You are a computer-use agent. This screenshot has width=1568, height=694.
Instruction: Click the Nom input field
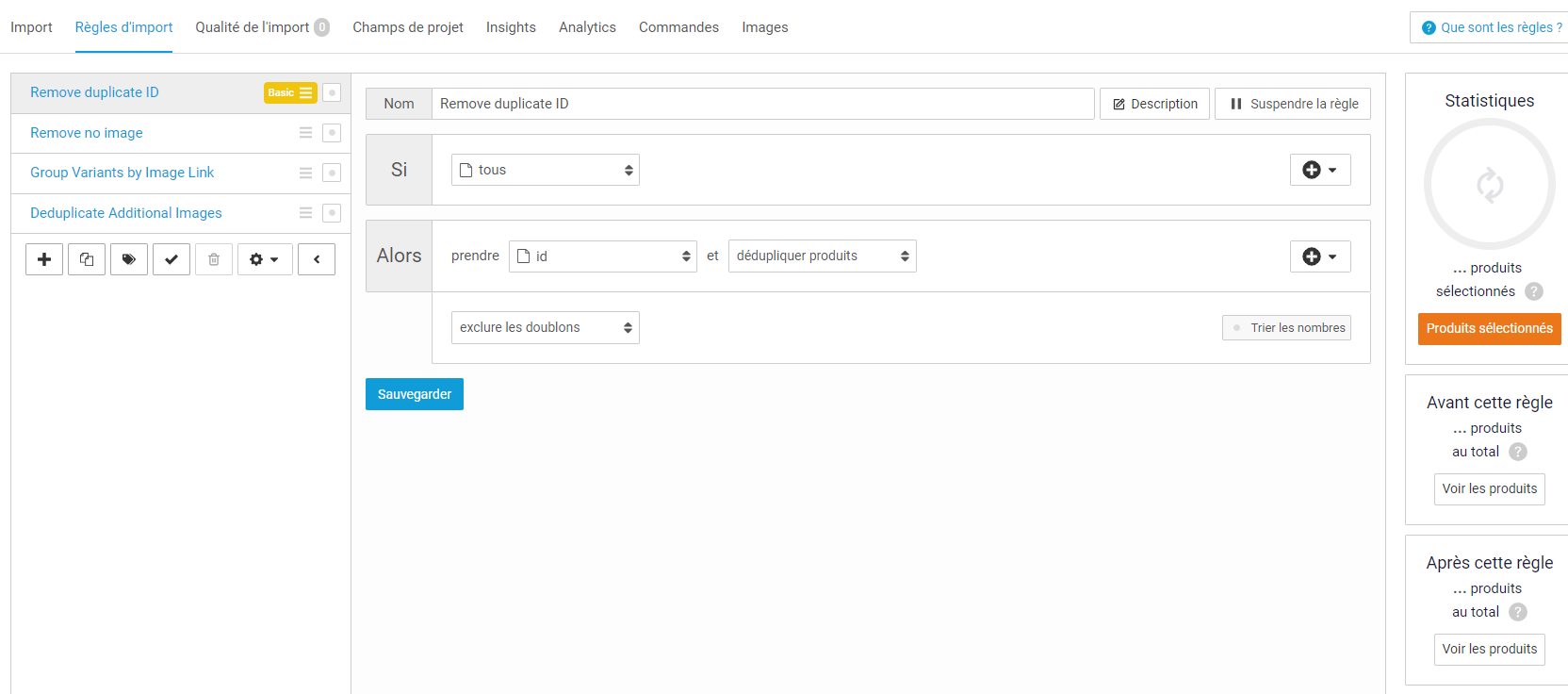pyautogui.click(x=762, y=104)
